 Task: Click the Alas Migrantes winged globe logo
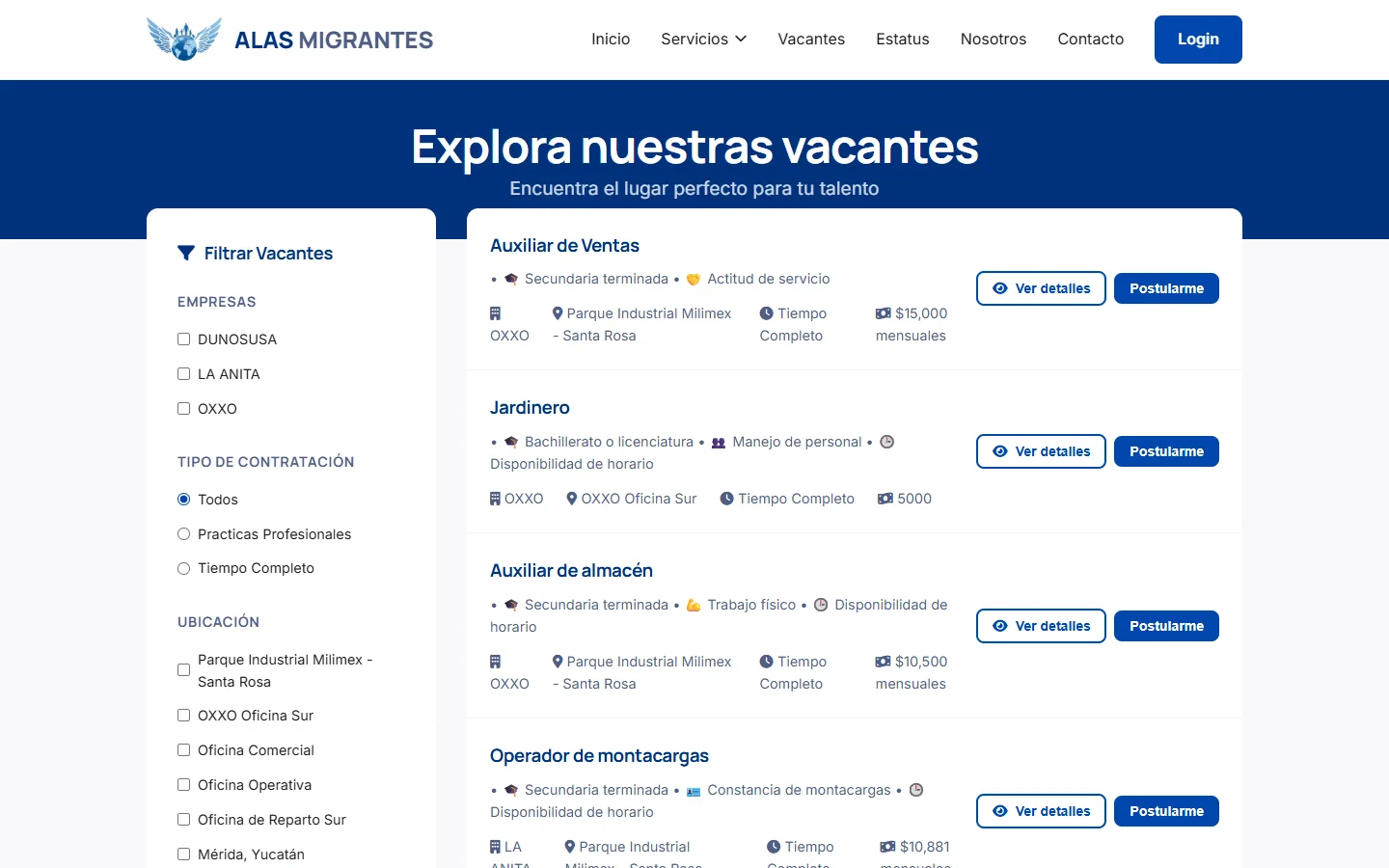tap(184, 40)
